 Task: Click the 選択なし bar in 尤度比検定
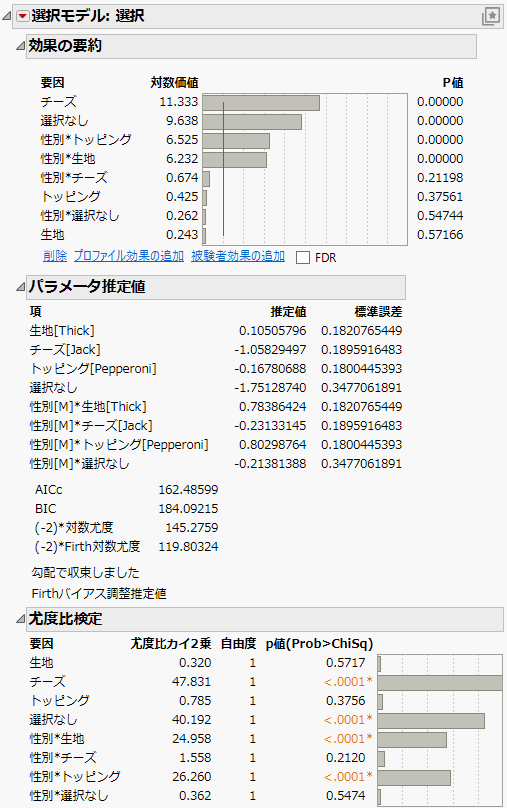(x=431, y=720)
